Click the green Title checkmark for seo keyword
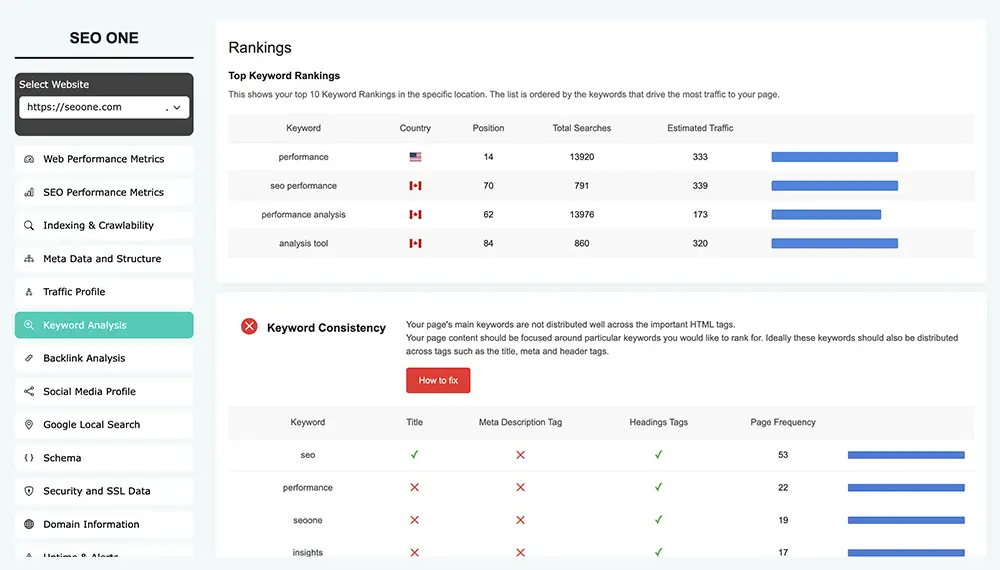 (x=415, y=455)
